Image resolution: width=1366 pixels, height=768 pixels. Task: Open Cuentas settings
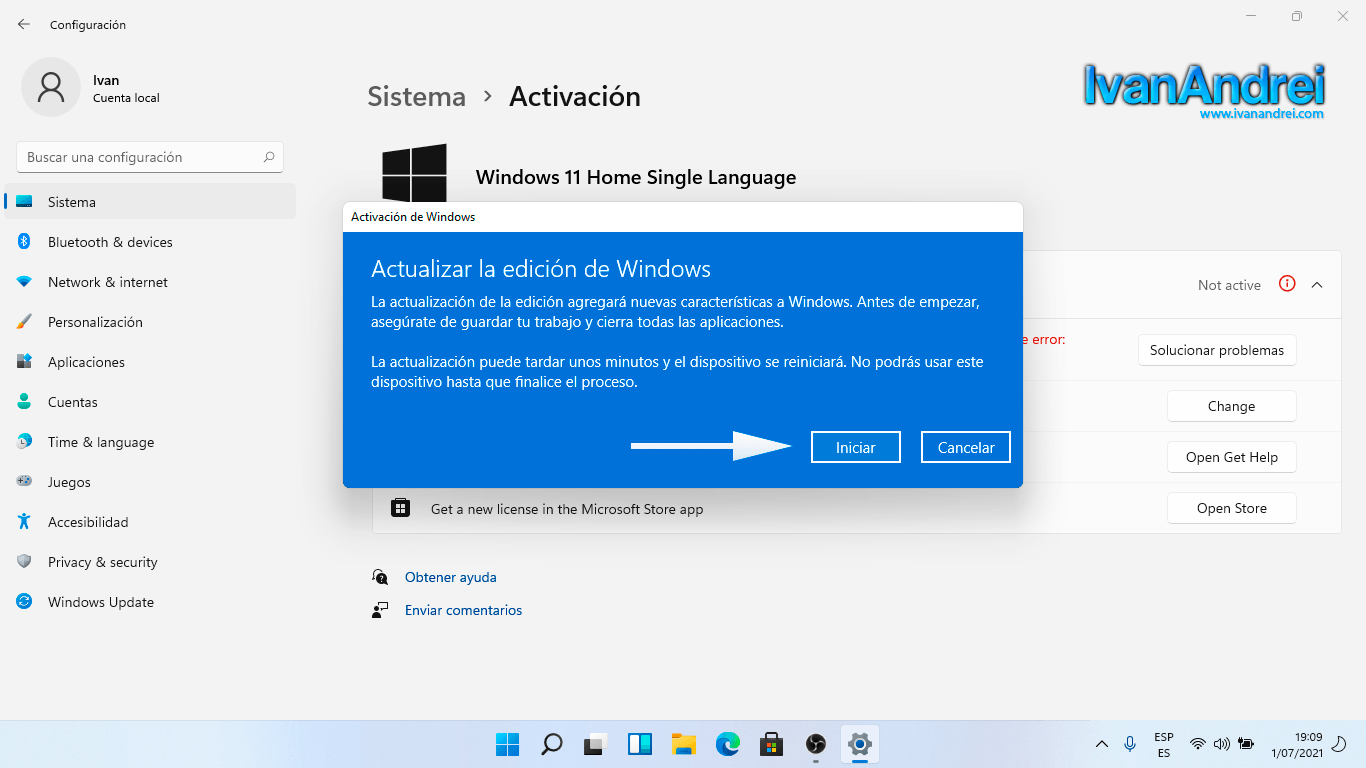150,402
